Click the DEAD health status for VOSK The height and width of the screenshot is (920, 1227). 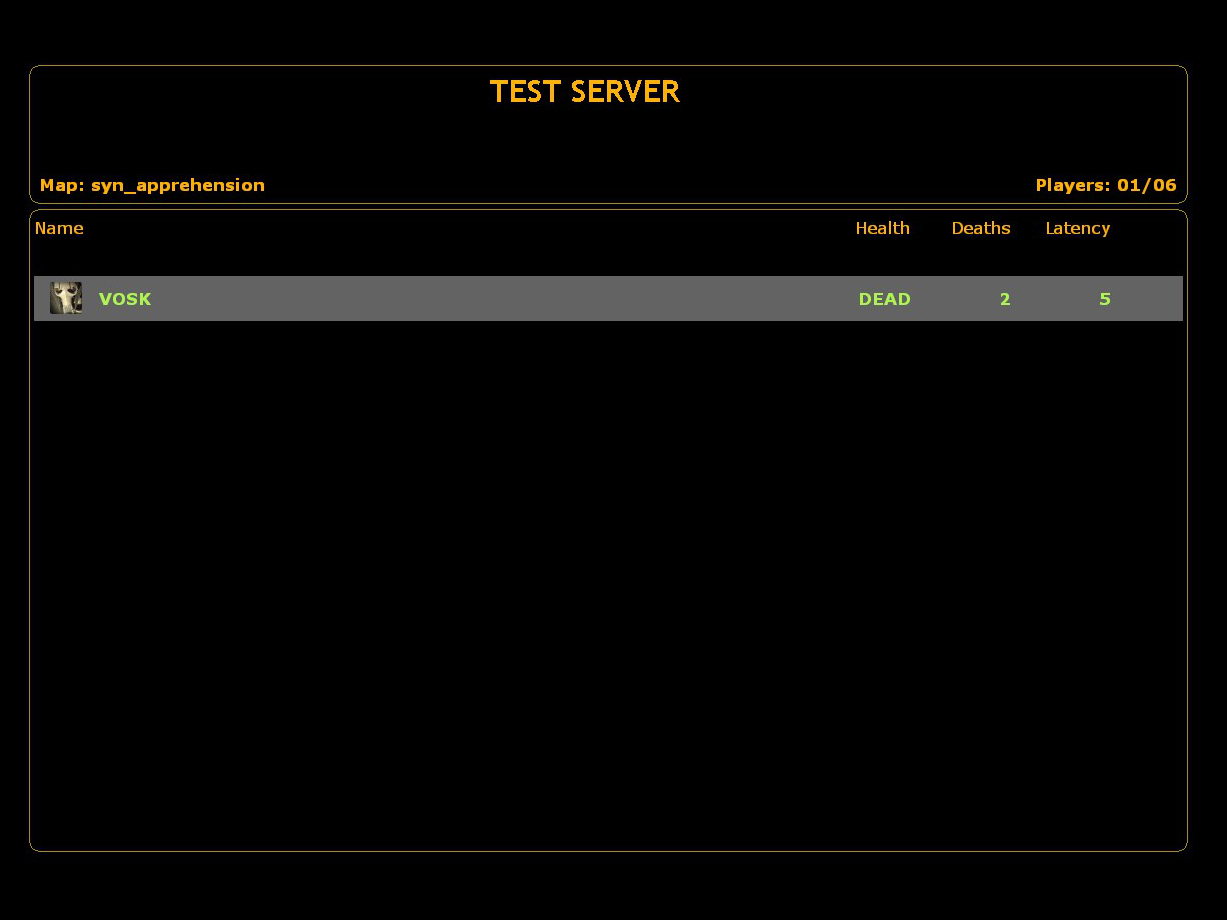click(884, 299)
